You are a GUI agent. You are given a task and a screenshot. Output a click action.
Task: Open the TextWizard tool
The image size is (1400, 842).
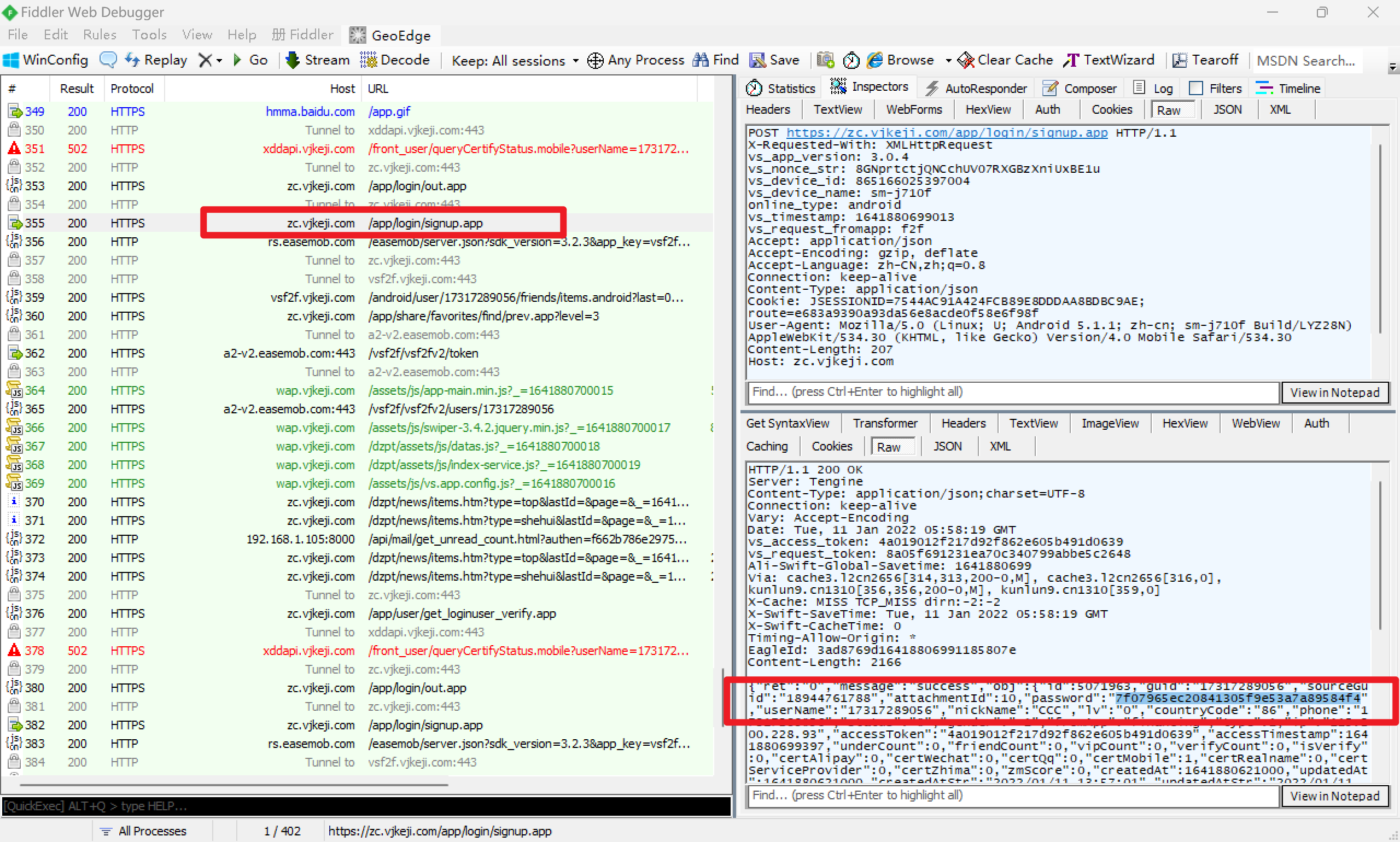[1110, 60]
